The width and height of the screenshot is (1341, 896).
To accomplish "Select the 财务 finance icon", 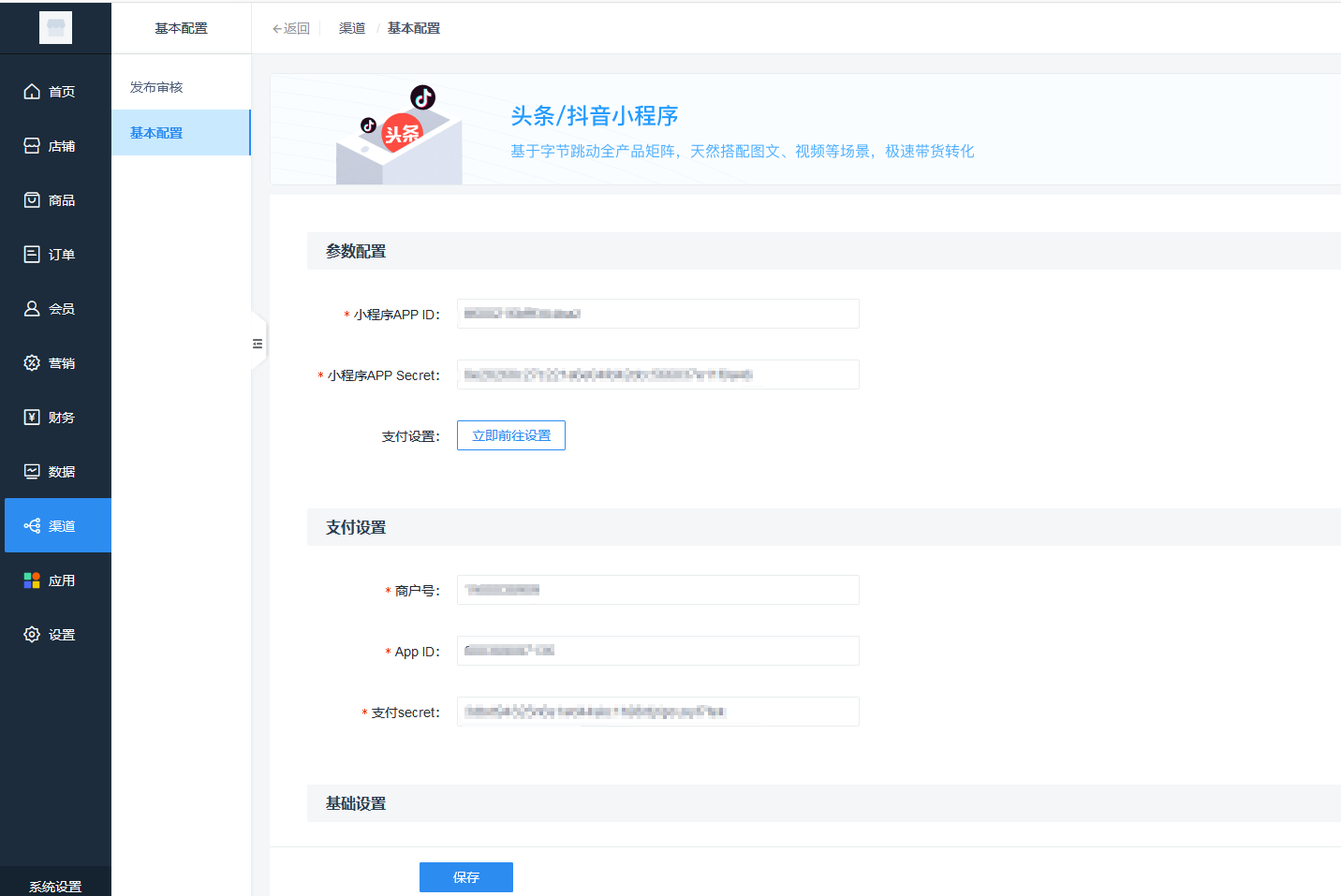I will click(x=32, y=417).
